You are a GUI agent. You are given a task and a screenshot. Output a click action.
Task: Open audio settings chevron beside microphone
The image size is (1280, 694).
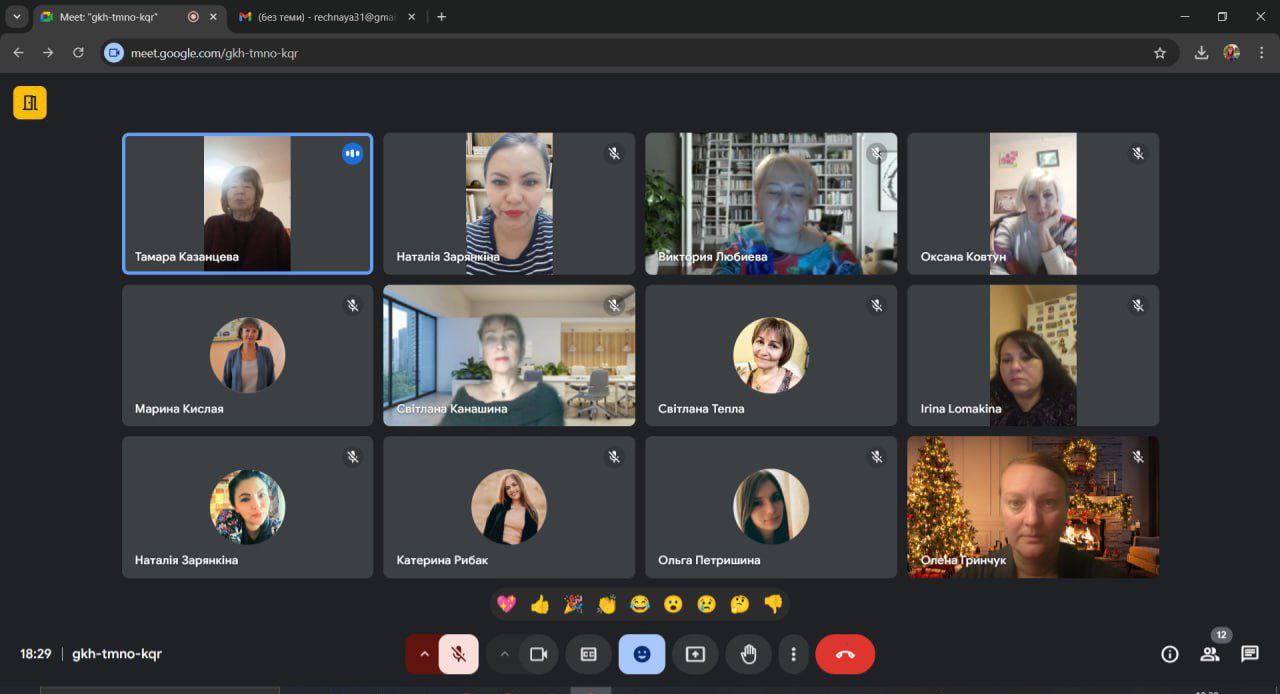click(423, 654)
